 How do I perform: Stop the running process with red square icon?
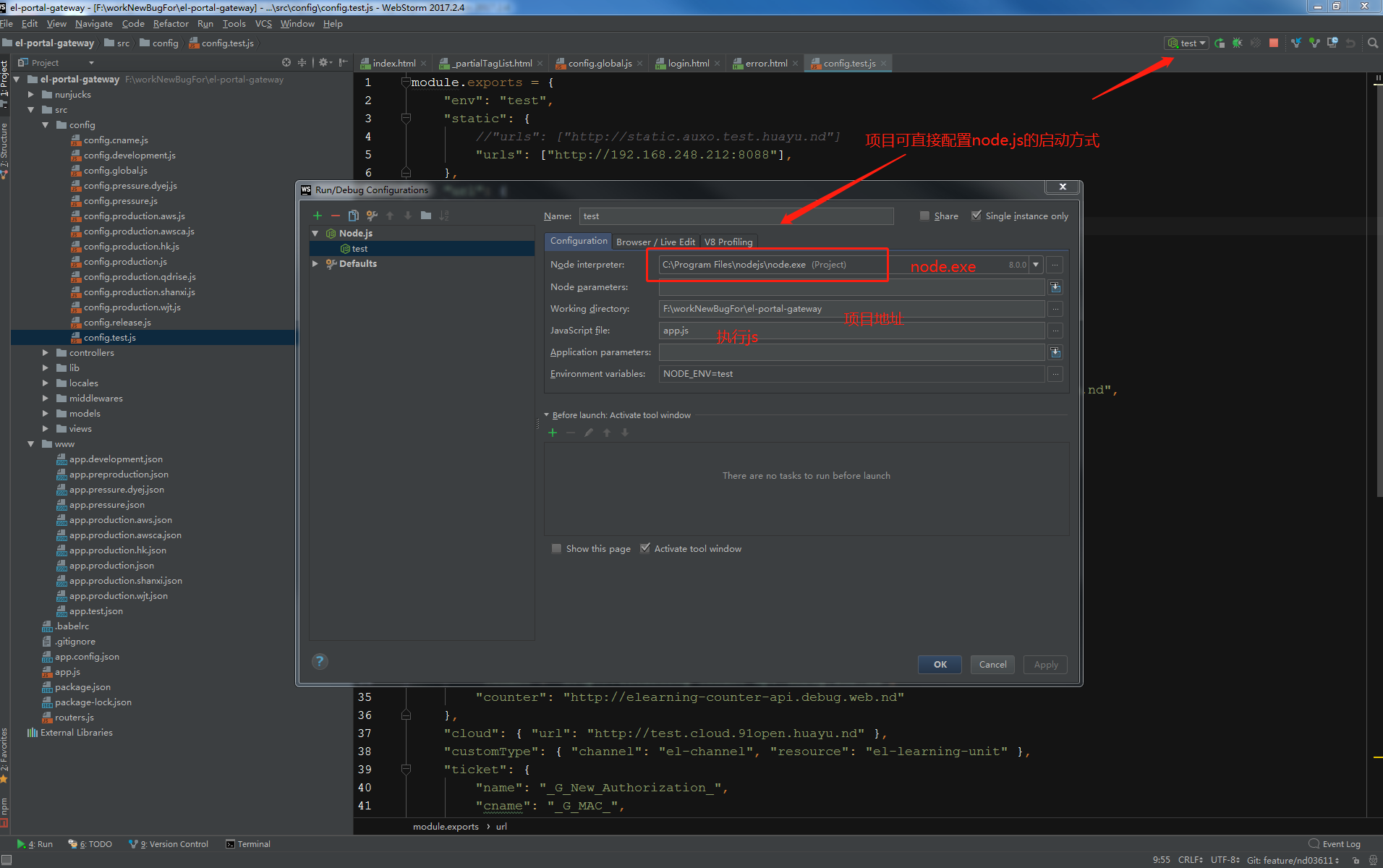tap(1274, 43)
